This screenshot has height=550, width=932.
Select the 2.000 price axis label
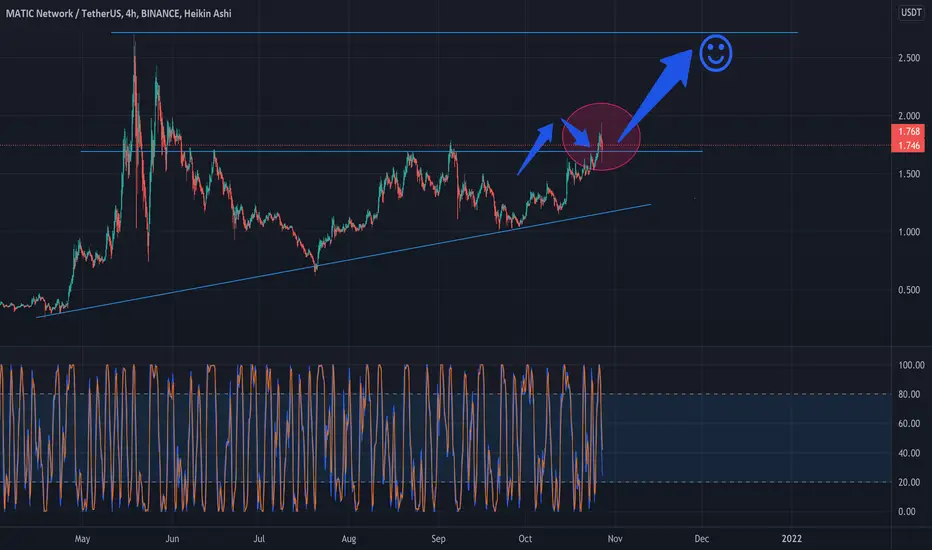(x=909, y=116)
